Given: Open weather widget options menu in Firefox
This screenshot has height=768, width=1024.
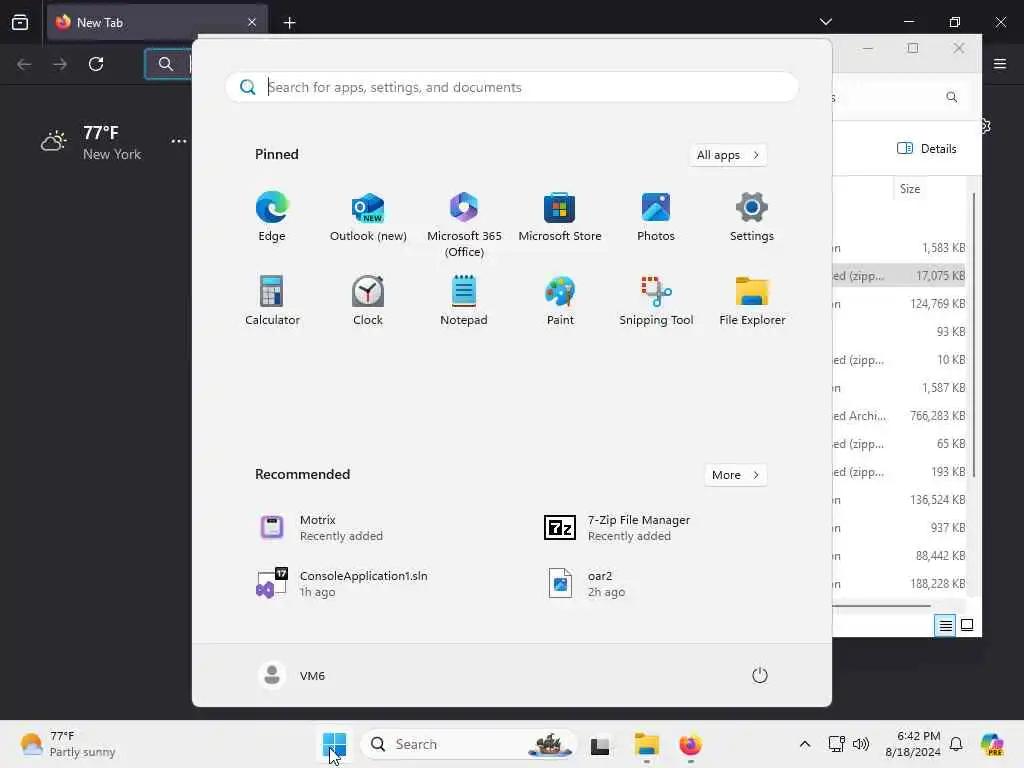Looking at the screenshot, I should coord(179,141).
